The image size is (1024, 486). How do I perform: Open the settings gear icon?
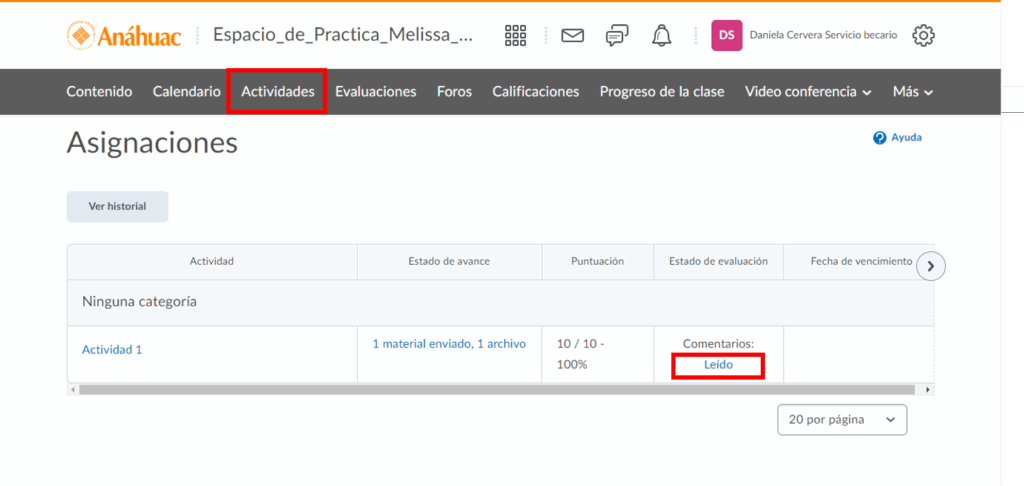tap(923, 36)
